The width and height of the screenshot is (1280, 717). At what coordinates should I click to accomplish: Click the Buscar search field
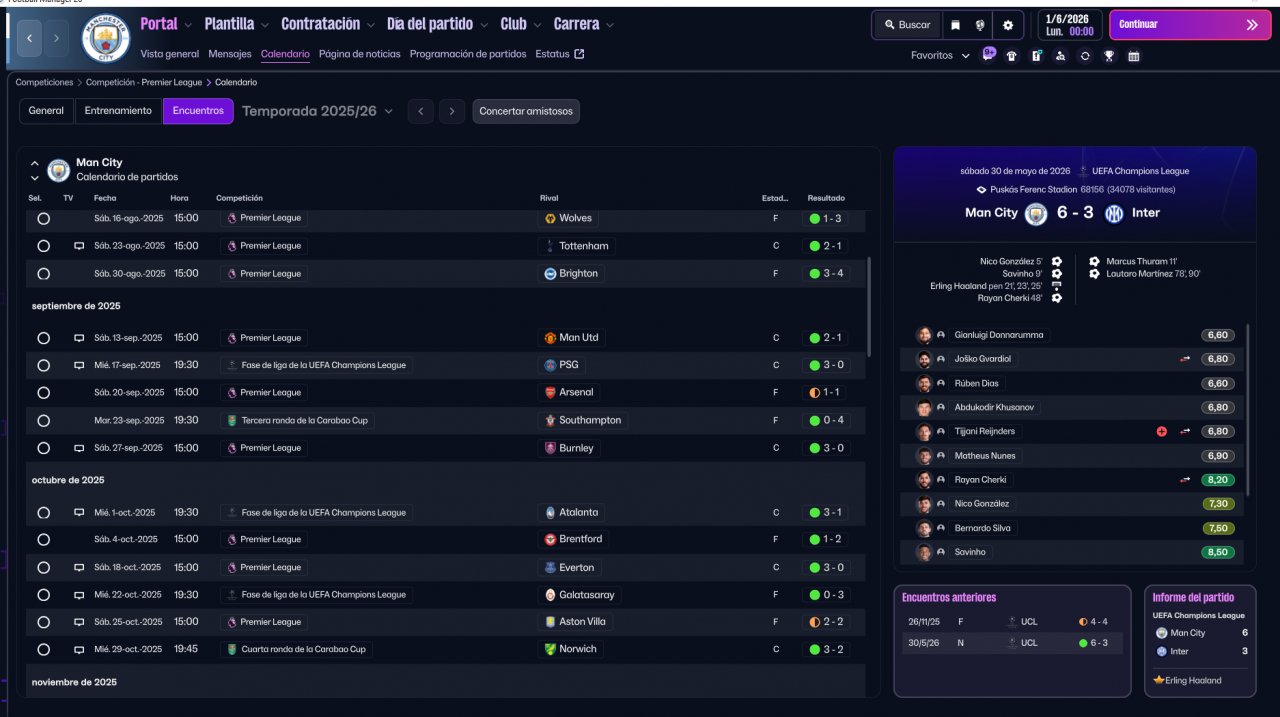click(x=906, y=25)
